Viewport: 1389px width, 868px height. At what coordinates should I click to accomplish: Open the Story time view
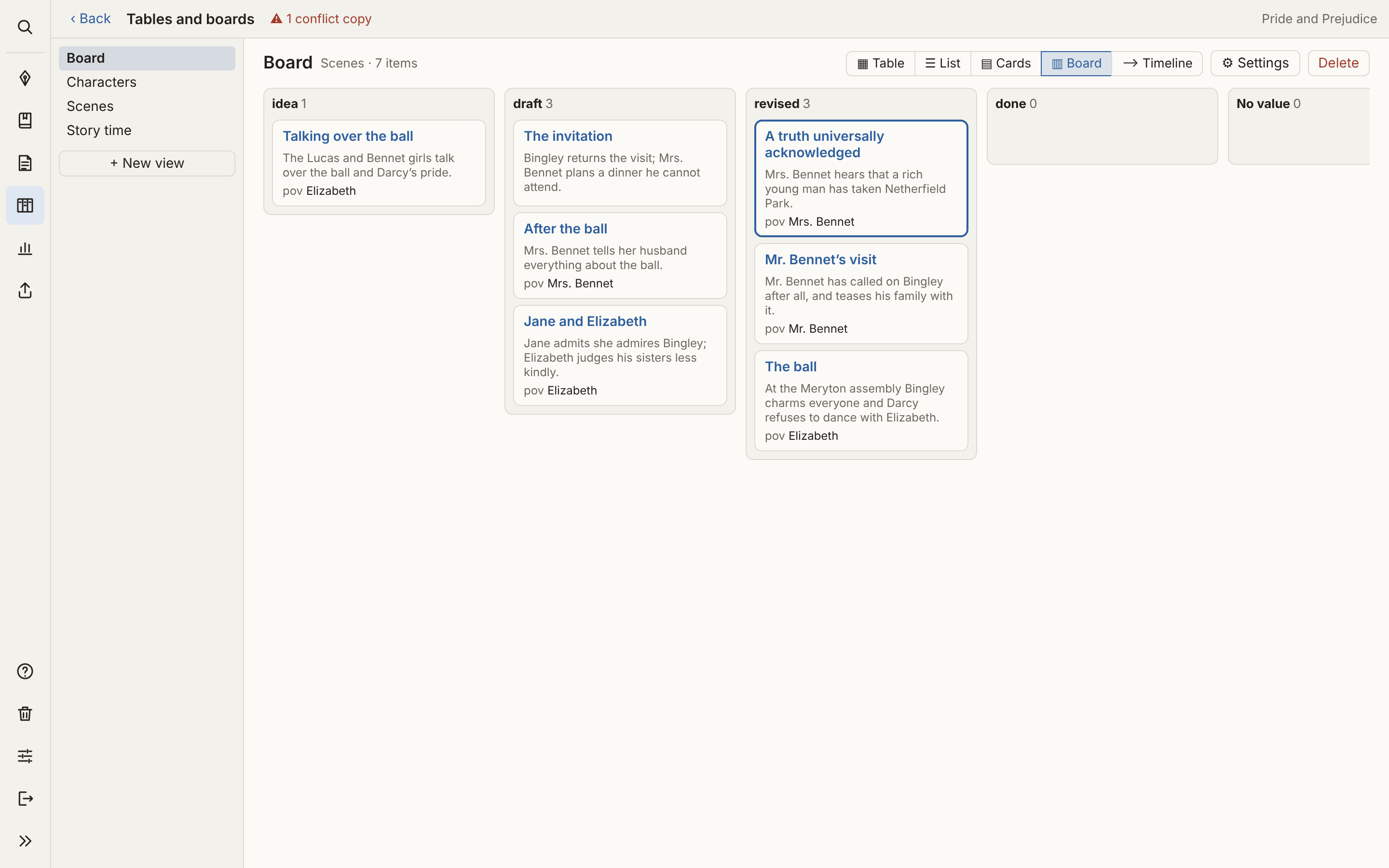[147, 131]
